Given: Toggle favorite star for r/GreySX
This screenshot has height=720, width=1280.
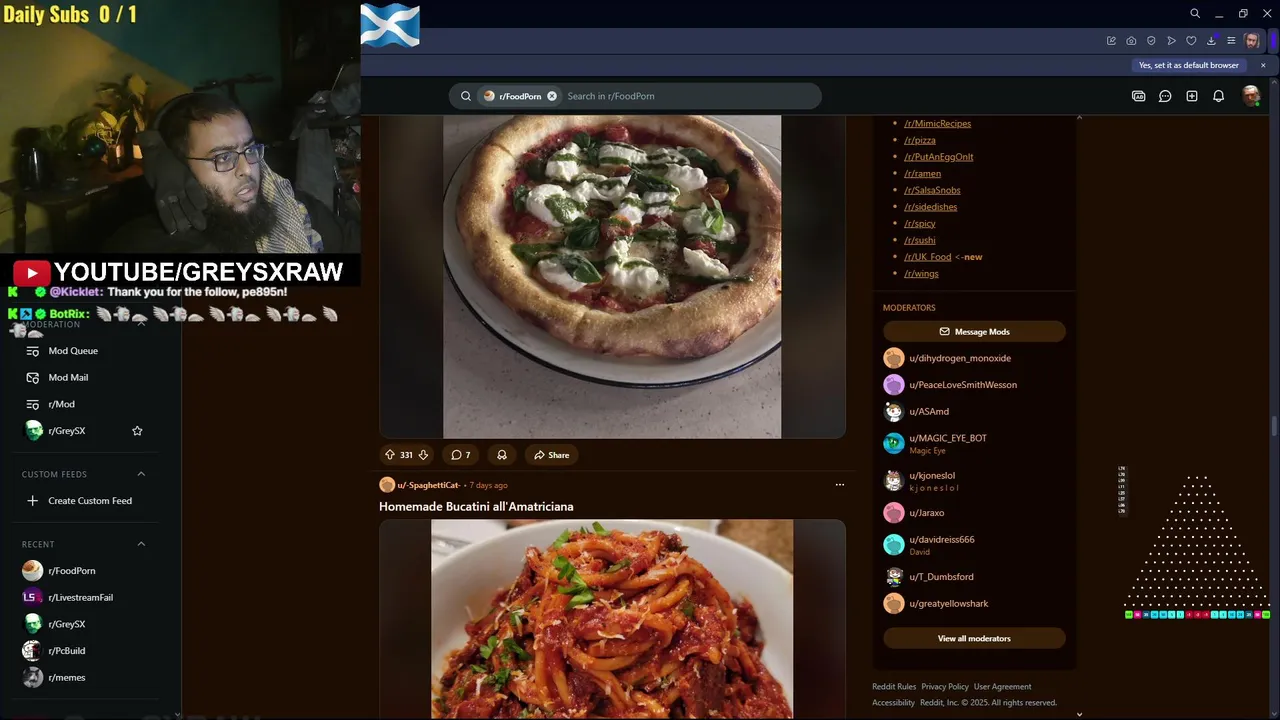Looking at the screenshot, I should pyautogui.click(x=137, y=431).
